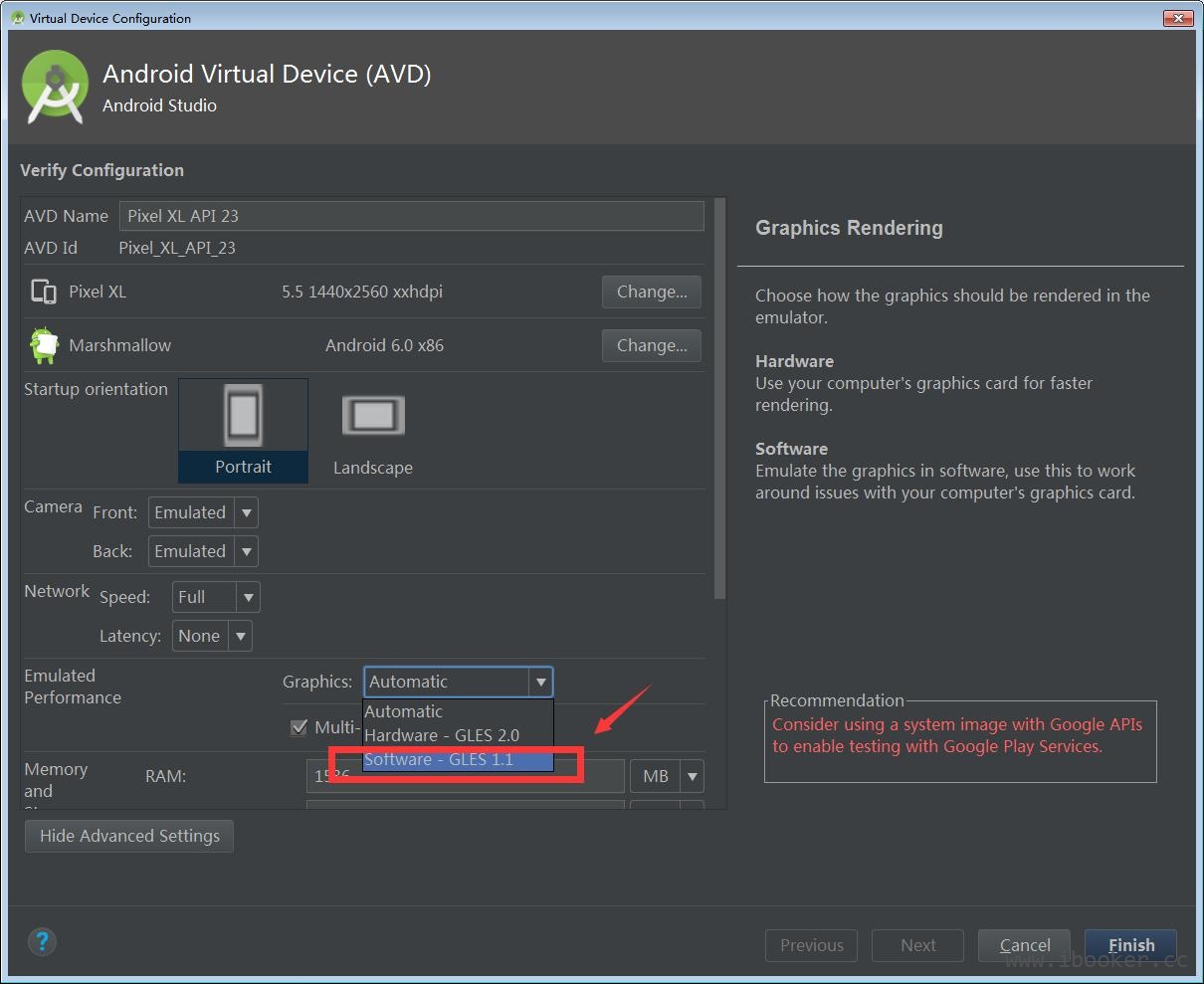
Task: Click the window title bar app icon
Action: pyautogui.click(x=17, y=18)
